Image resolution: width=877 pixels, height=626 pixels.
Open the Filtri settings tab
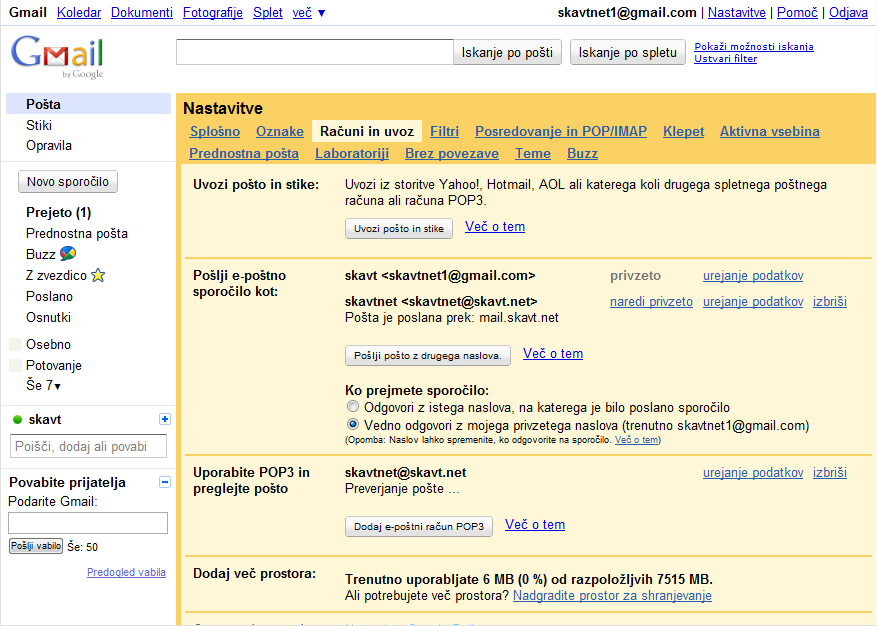point(444,131)
